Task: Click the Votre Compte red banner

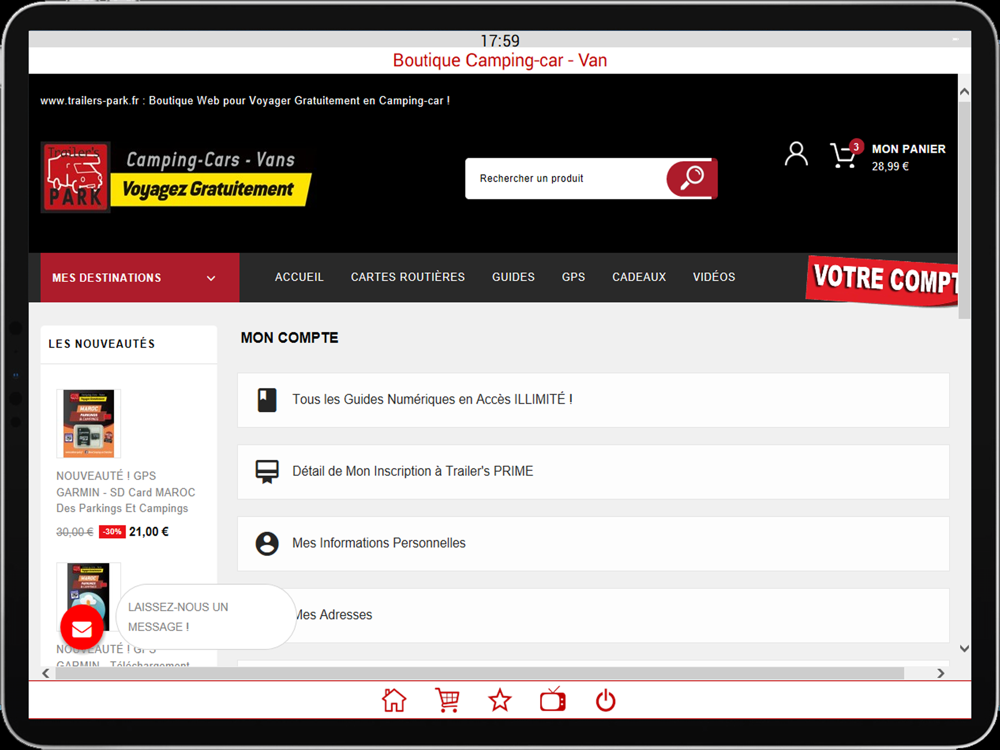Action: tap(883, 281)
